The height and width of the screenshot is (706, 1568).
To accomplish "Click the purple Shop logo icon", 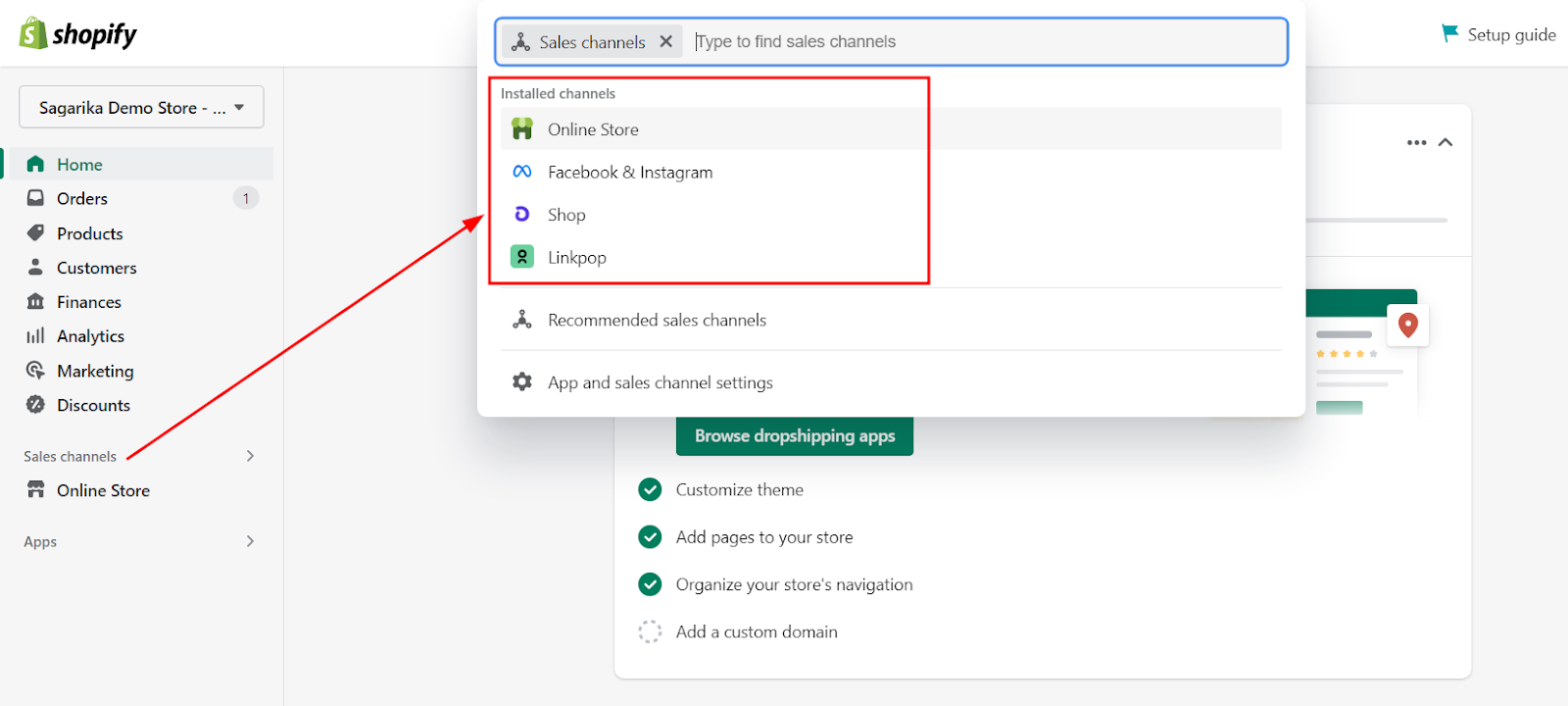I will coord(522,214).
